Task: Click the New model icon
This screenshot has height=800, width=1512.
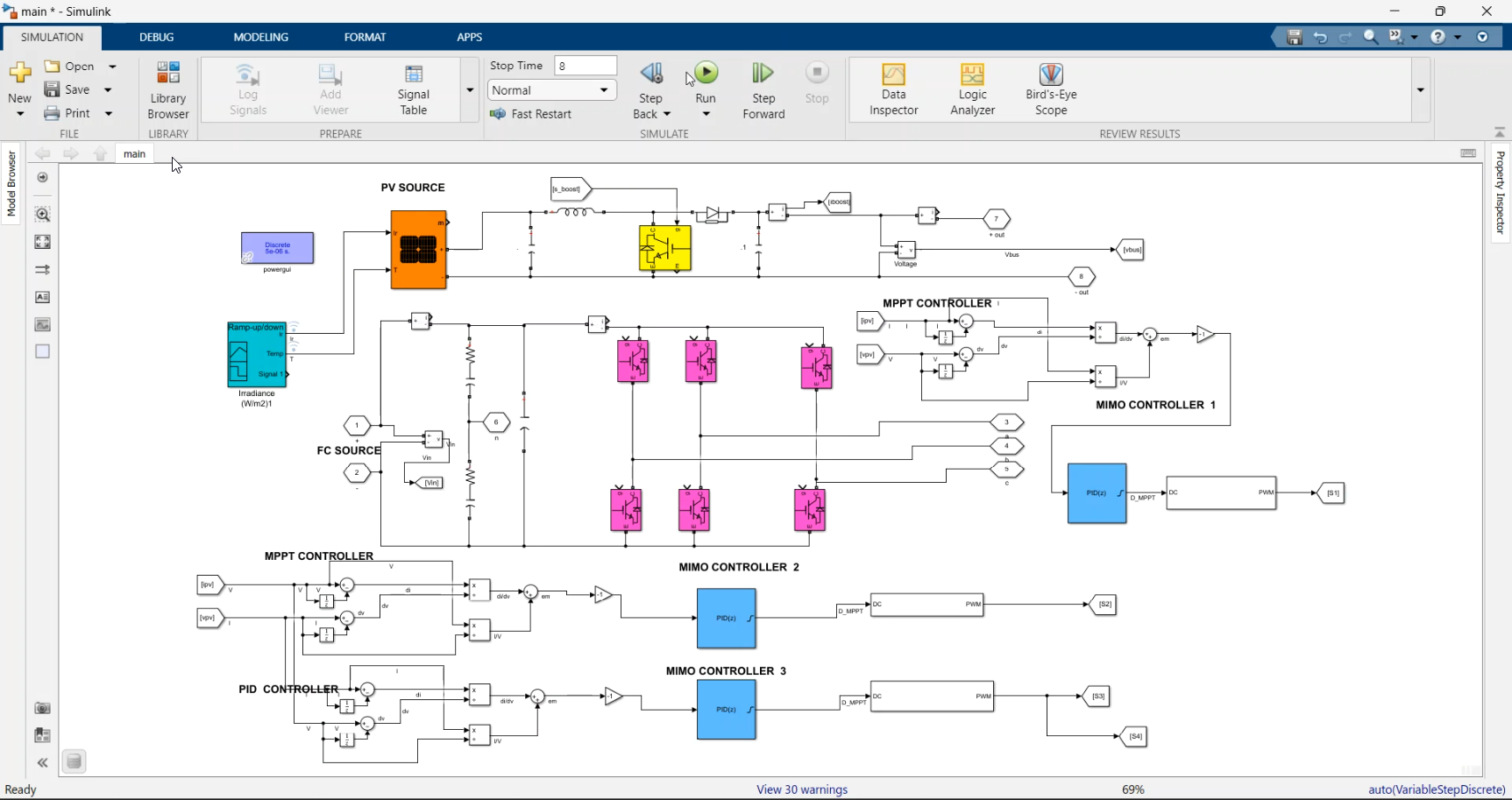Action: [x=19, y=73]
